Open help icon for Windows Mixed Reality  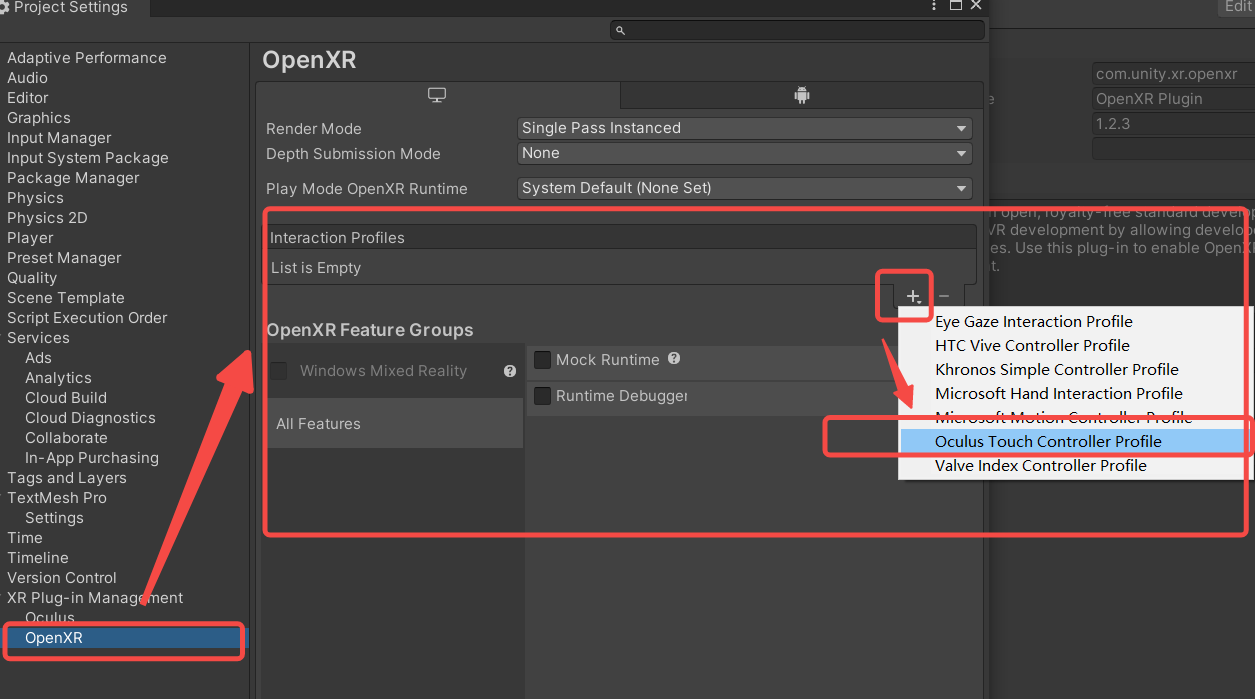(510, 371)
